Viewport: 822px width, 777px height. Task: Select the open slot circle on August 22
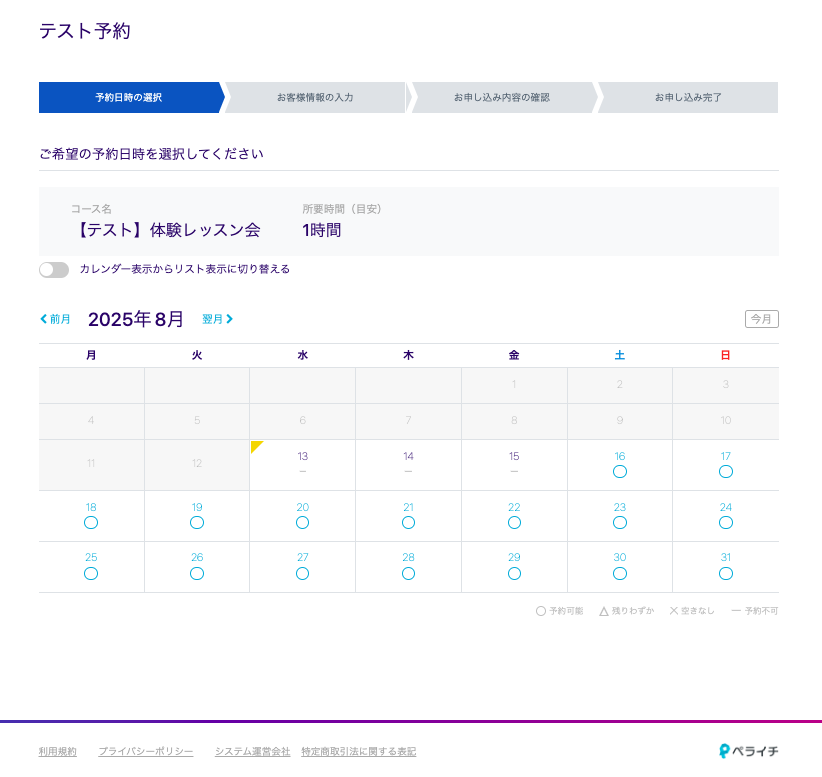pos(514,522)
